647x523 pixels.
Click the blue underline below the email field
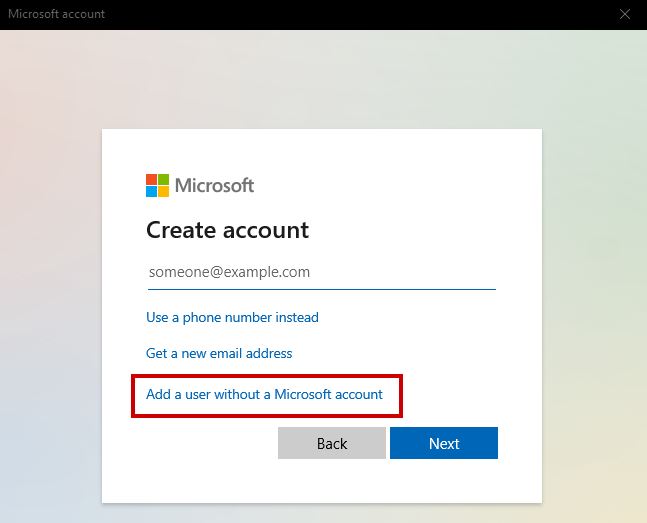pyautogui.click(x=321, y=289)
